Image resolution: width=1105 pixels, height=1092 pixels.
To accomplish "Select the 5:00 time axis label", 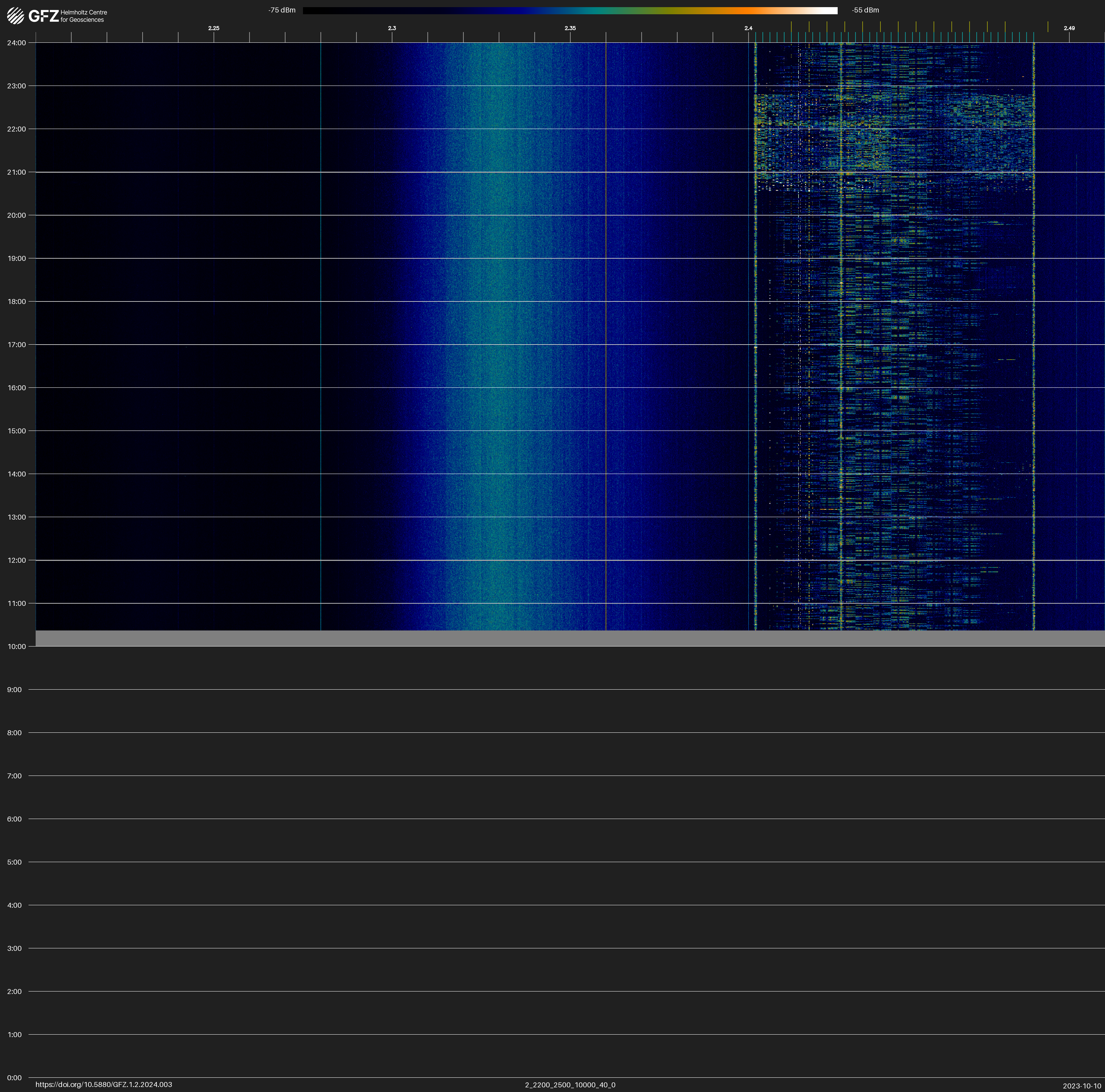I will point(14,862).
